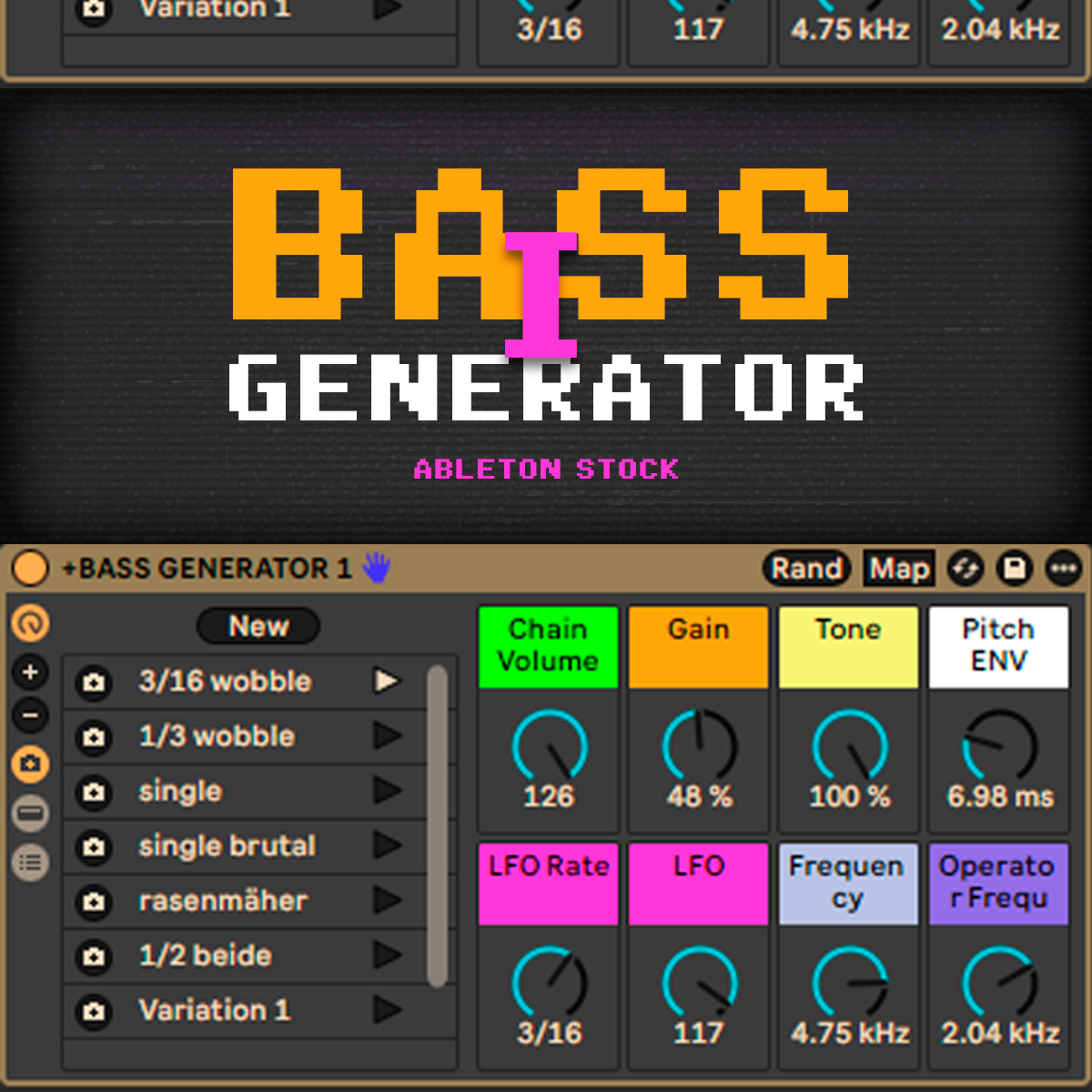Click the 48 % Gain value
Screen dimensions: 1092x1092
[x=700, y=796]
